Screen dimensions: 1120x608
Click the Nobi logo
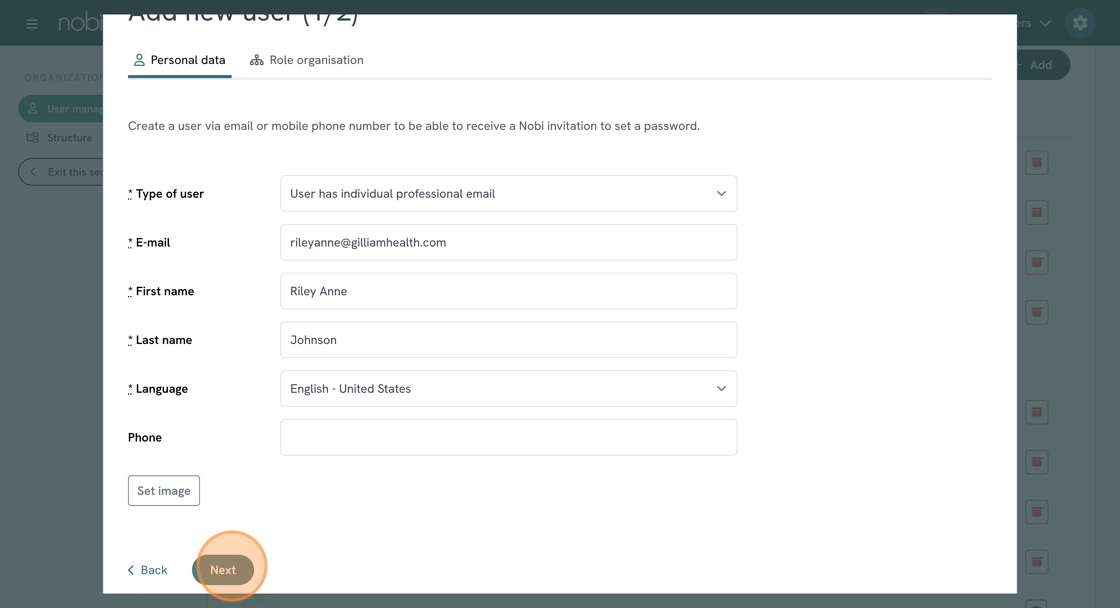pos(78,23)
